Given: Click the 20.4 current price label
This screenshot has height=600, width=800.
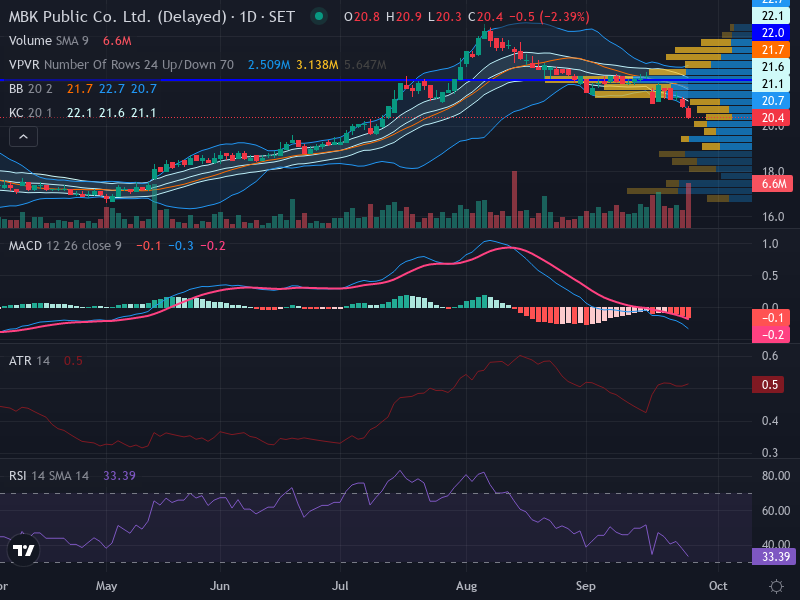Looking at the screenshot, I should point(771,118).
